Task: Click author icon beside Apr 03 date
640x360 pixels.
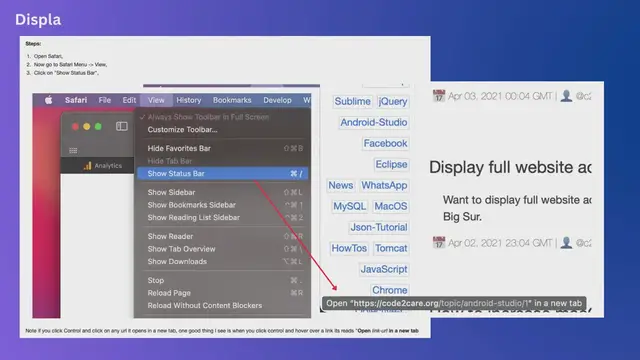Action: coord(566,96)
